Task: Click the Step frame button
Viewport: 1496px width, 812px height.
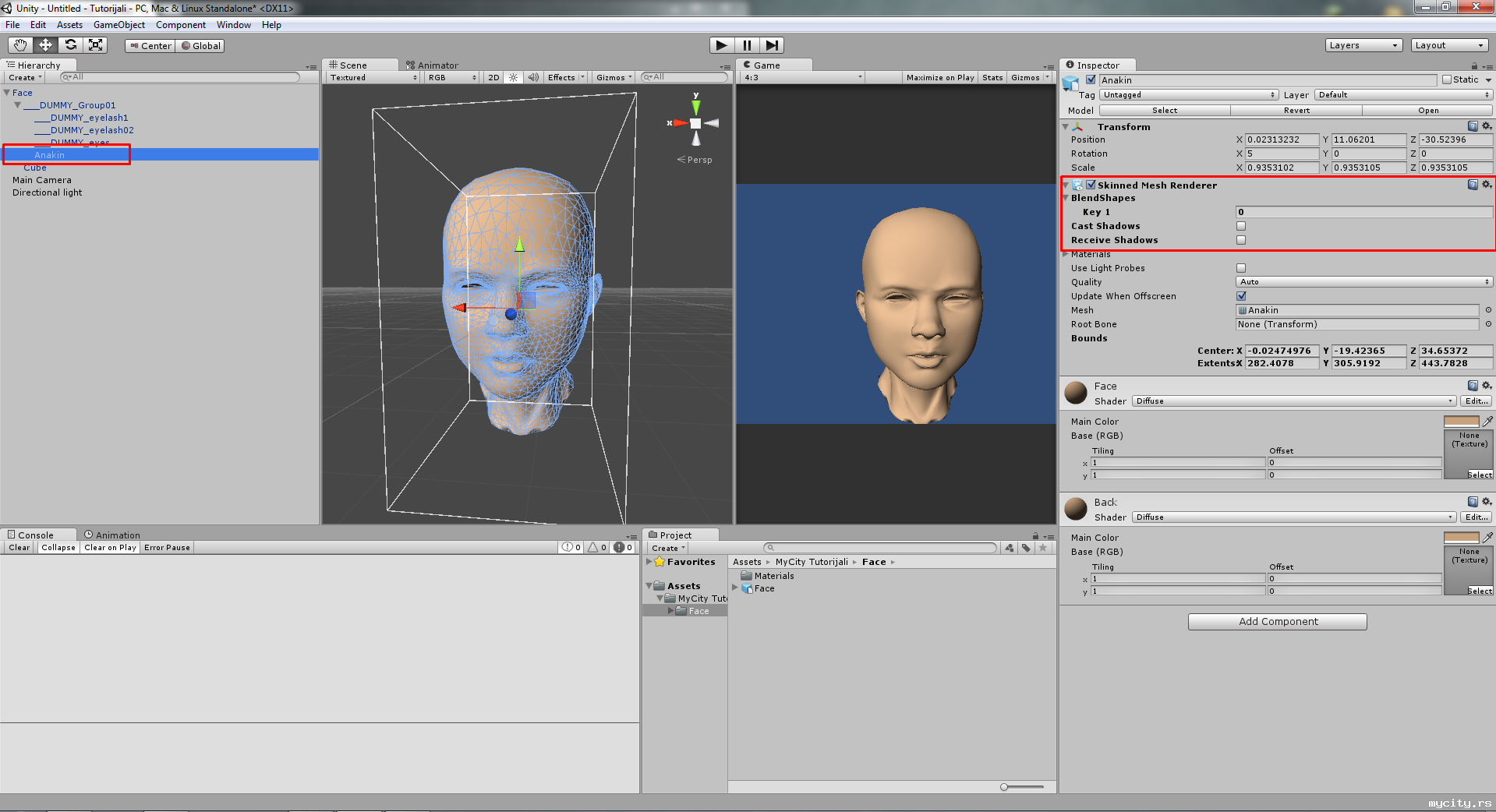Action: (x=772, y=45)
